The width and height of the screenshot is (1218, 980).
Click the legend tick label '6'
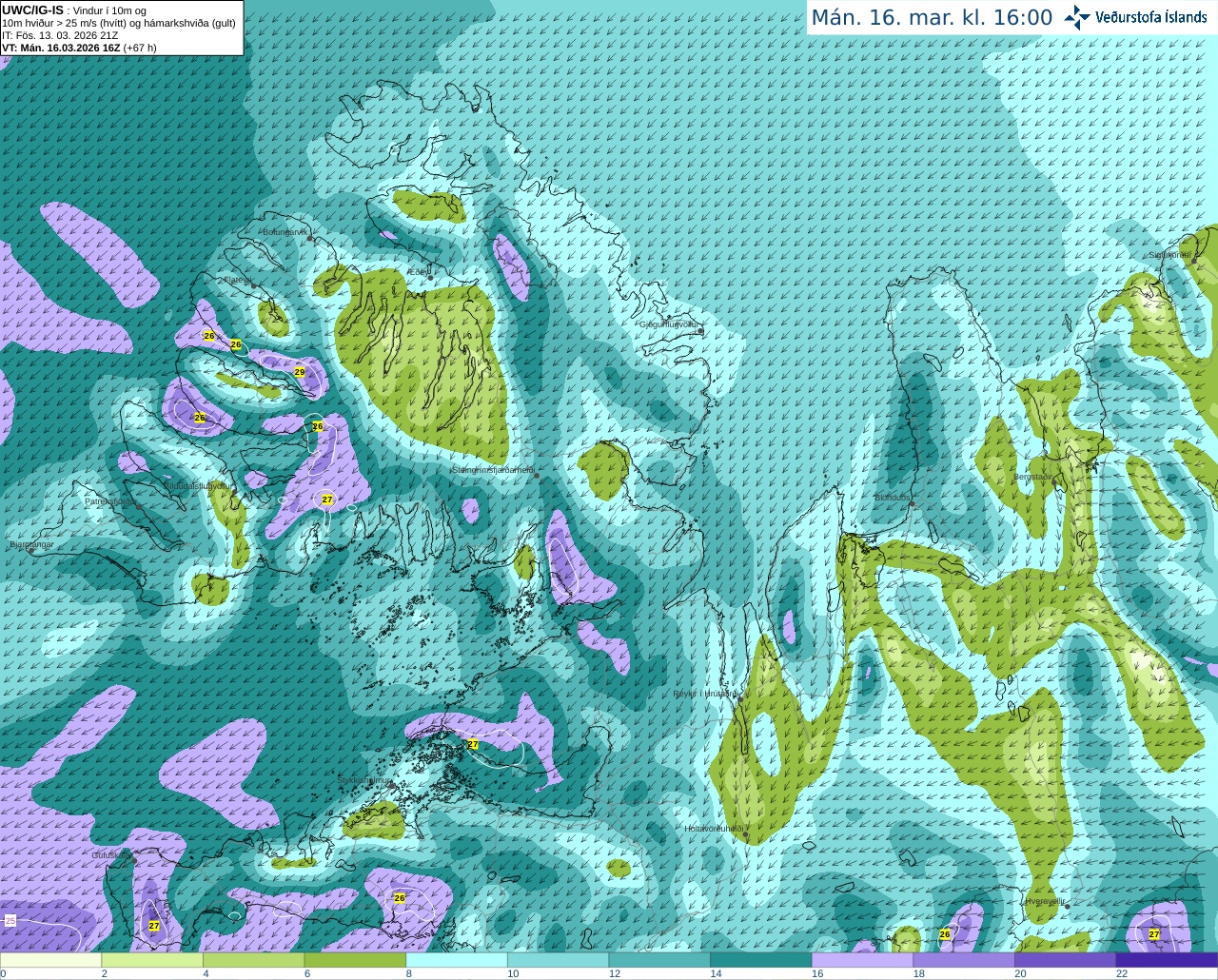tap(307, 973)
